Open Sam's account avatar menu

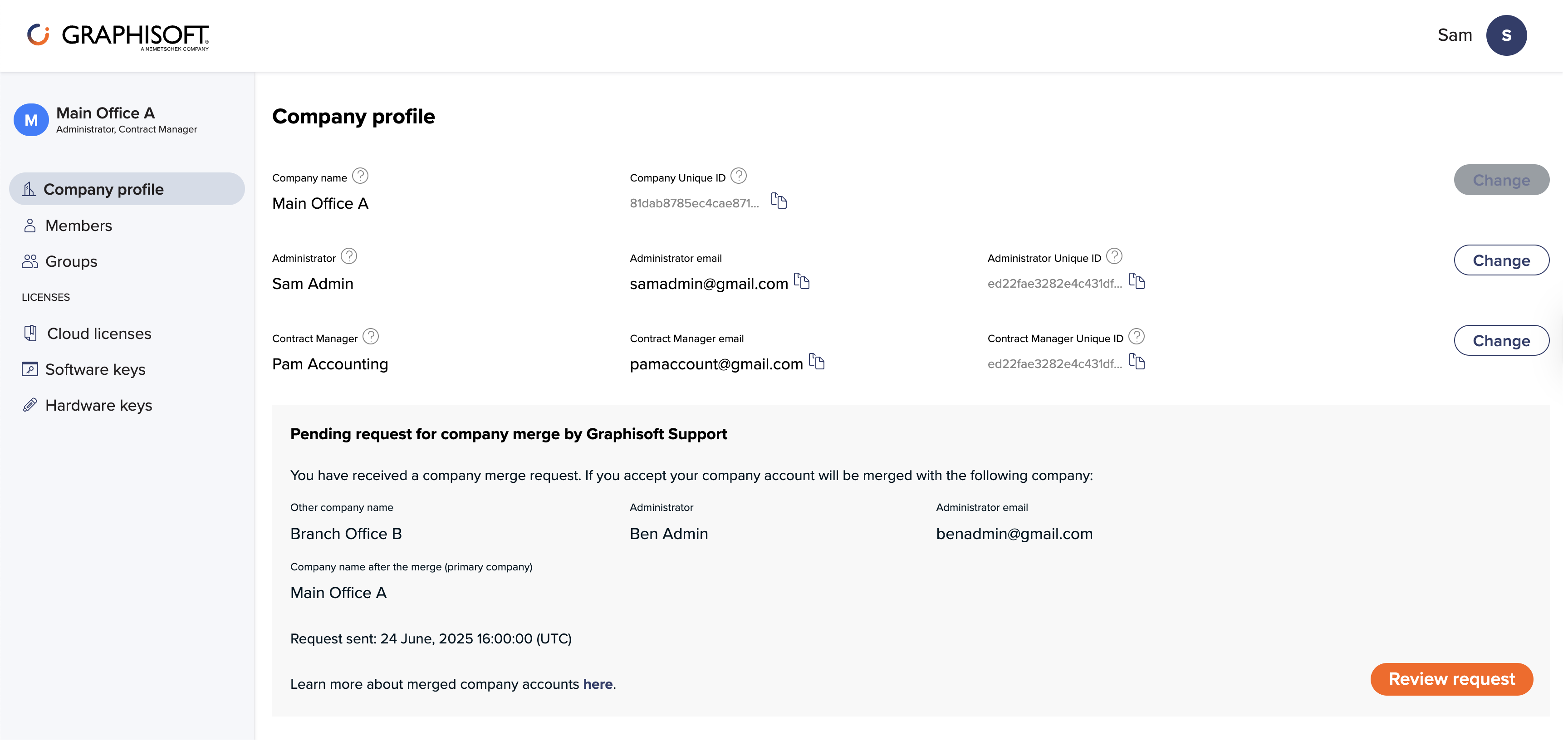1506,34
